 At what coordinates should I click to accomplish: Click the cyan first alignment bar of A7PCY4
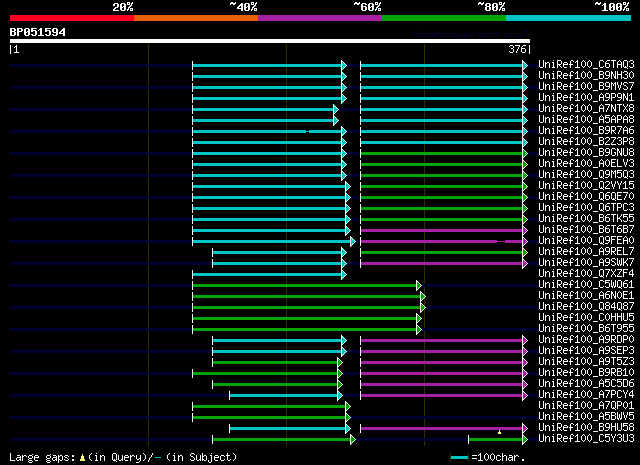[x=286, y=396]
